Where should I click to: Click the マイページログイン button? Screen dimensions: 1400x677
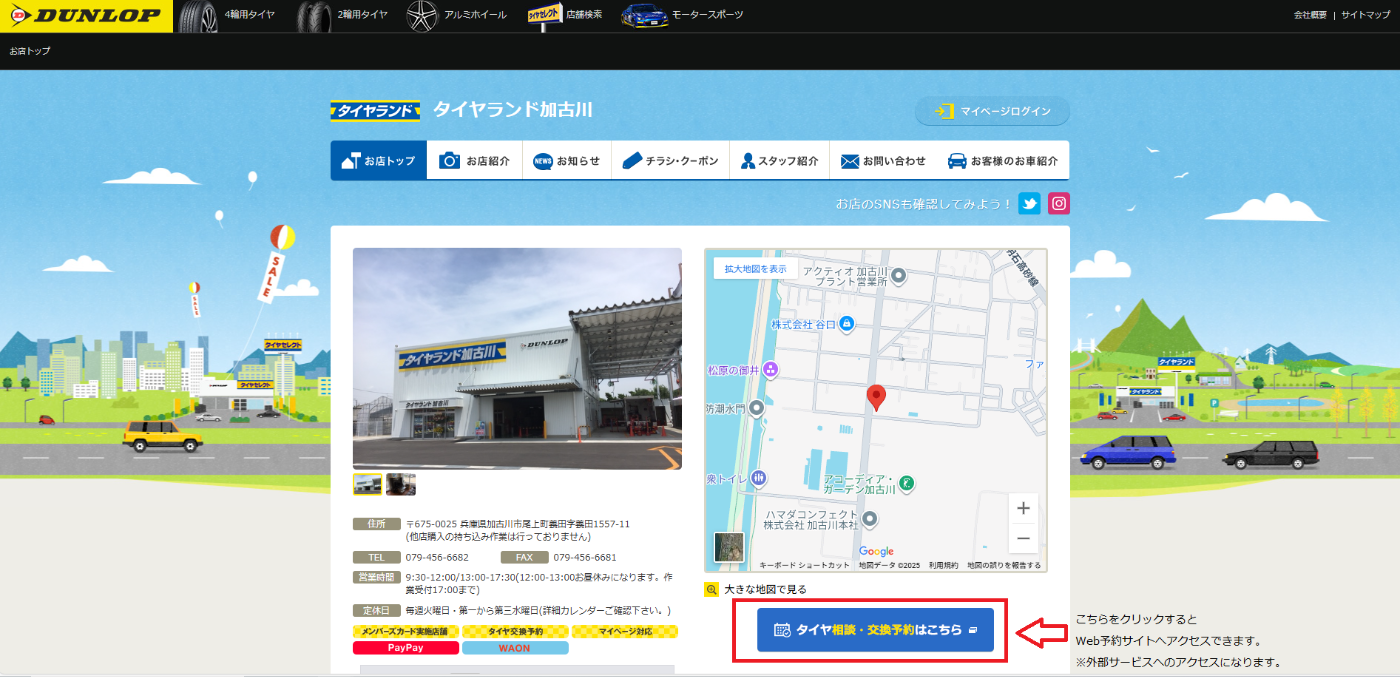(992, 111)
